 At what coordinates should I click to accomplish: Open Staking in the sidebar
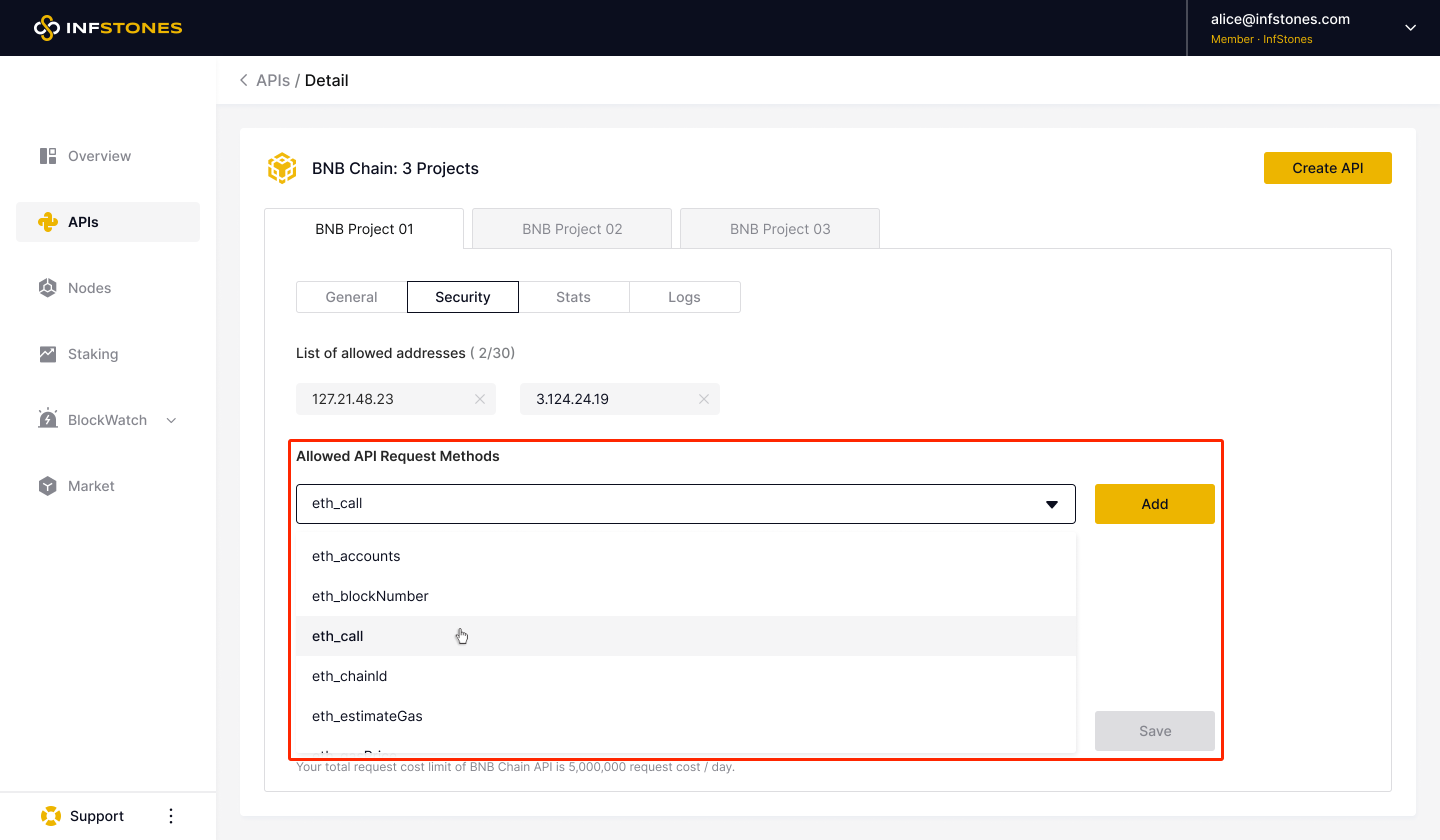point(108,354)
